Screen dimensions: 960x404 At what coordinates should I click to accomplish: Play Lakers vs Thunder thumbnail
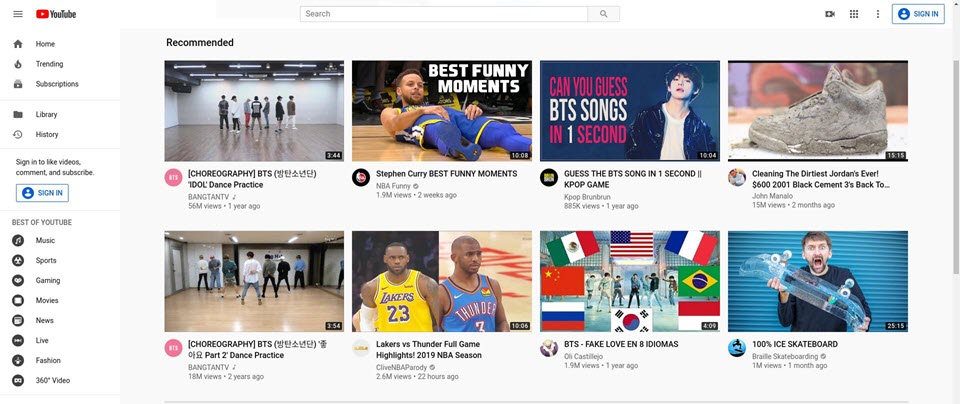(442, 282)
